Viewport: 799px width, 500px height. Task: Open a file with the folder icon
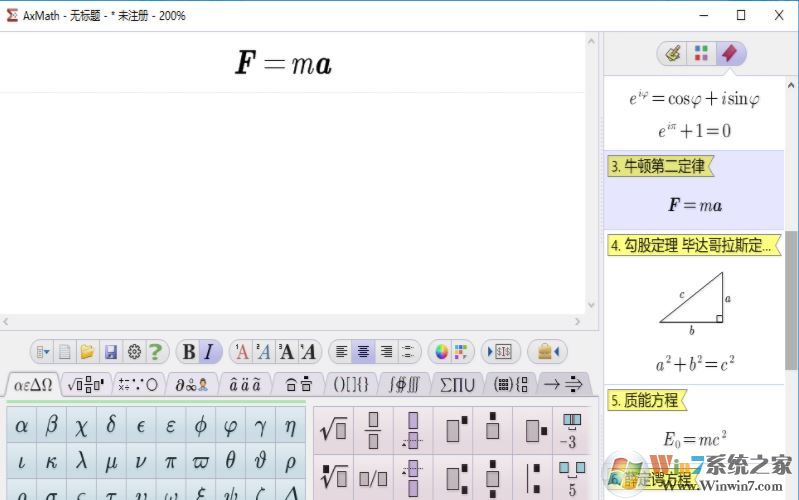coord(87,352)
